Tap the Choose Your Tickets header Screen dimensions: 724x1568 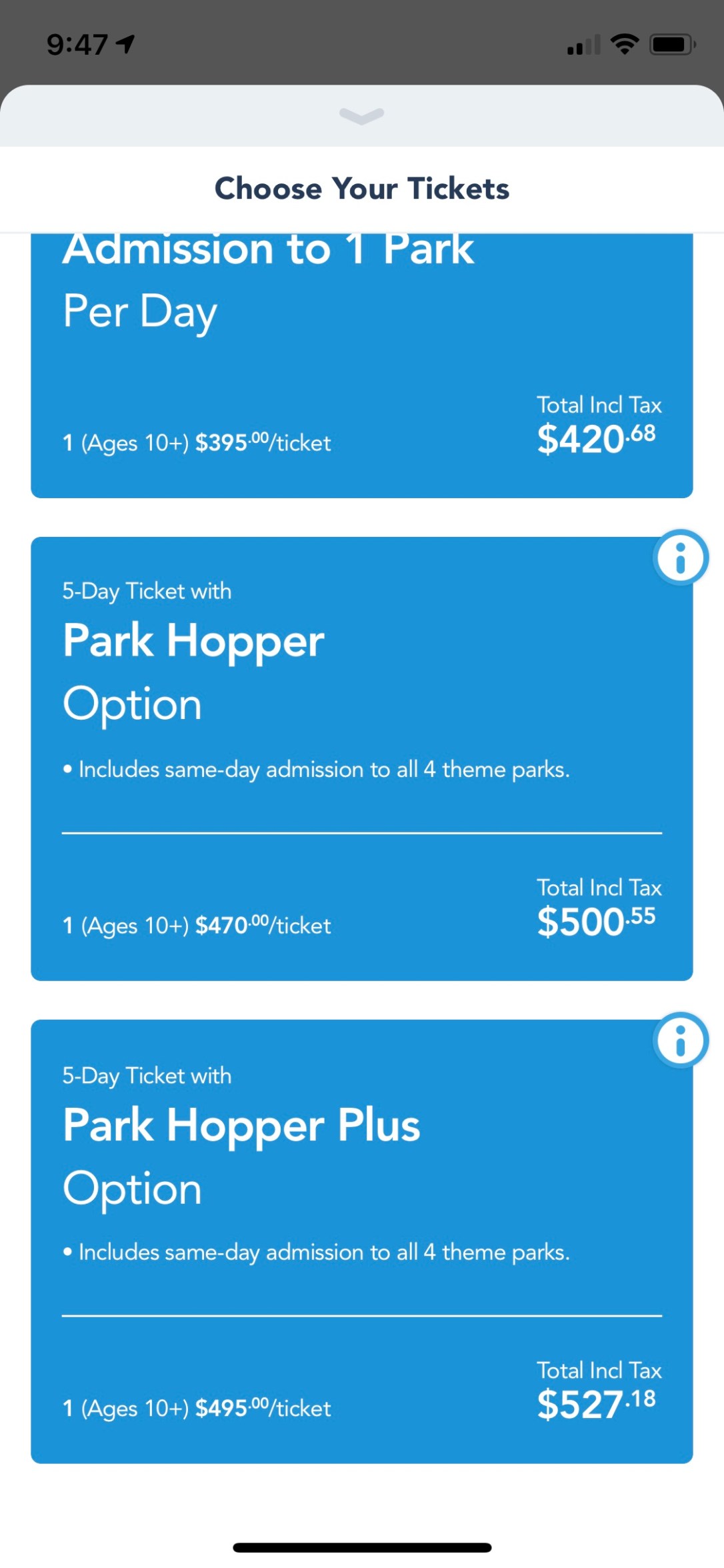click(x=362, y=189)
